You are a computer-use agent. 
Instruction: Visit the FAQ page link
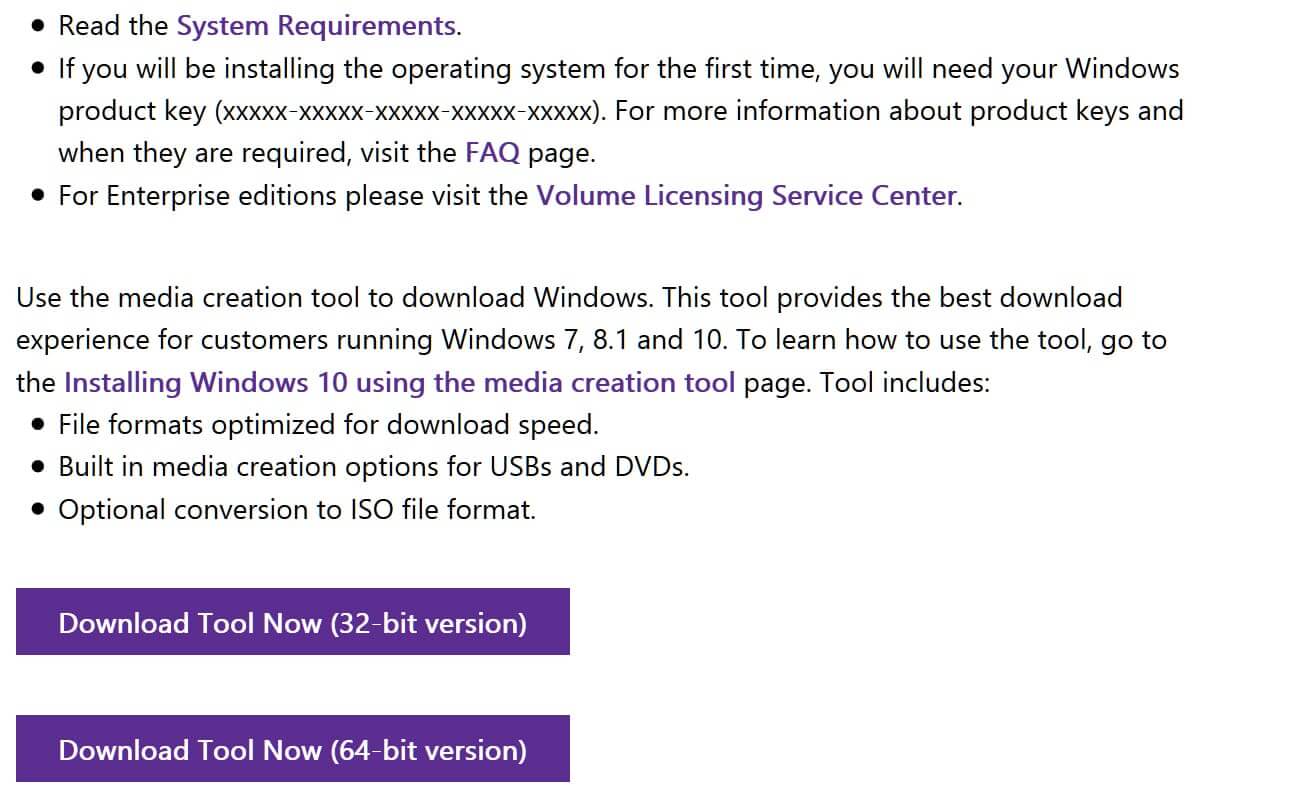click(492, 153)
